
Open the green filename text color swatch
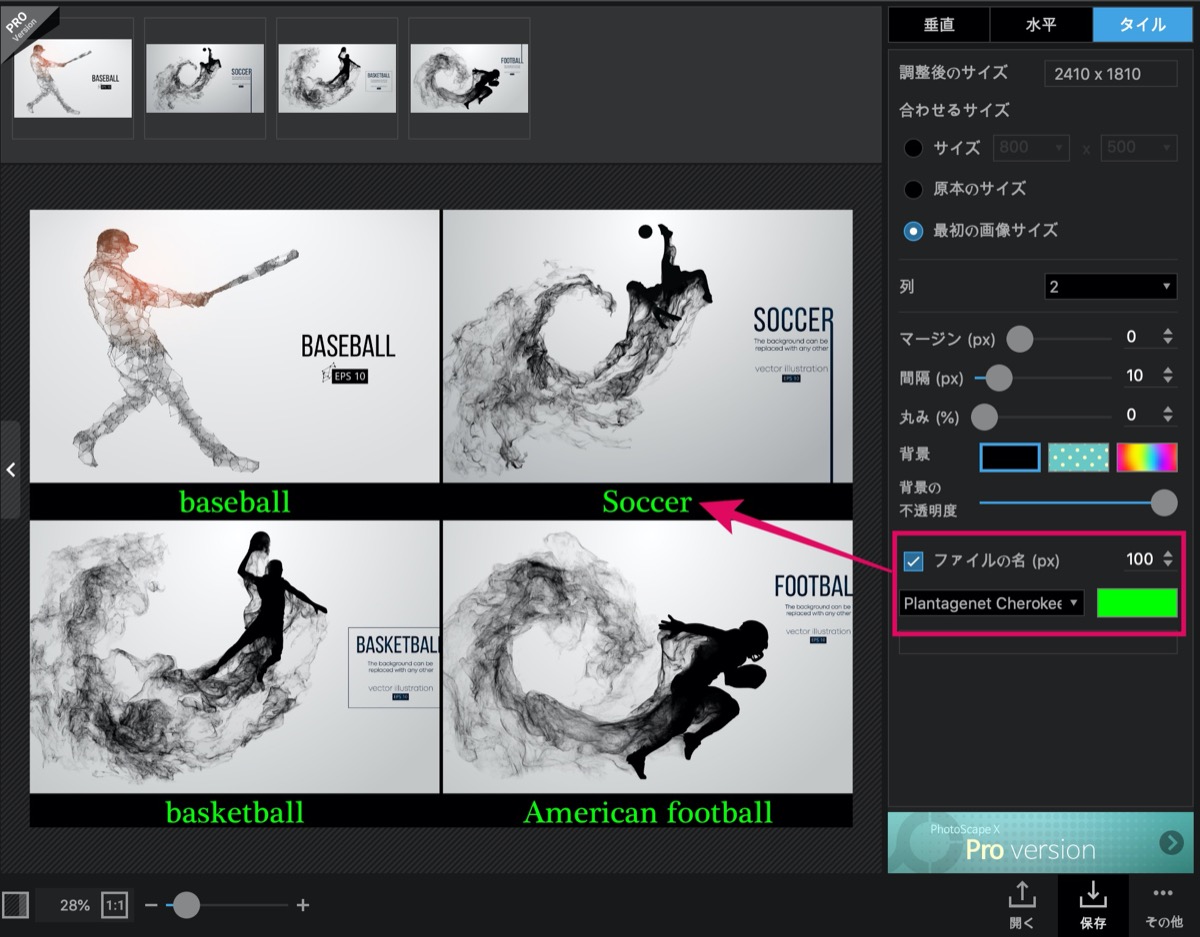(1137, 603)
